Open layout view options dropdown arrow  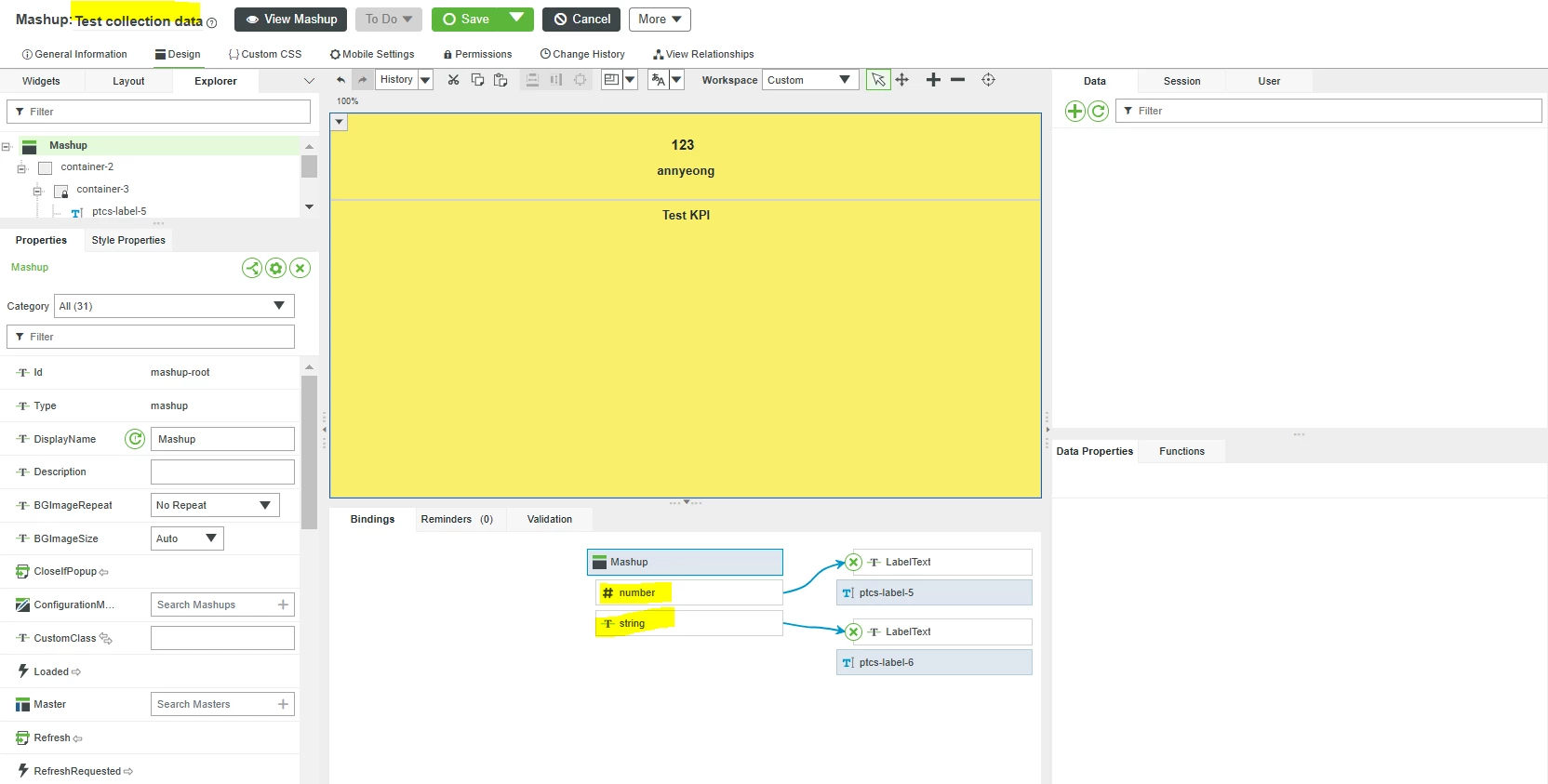pos(630,80)
